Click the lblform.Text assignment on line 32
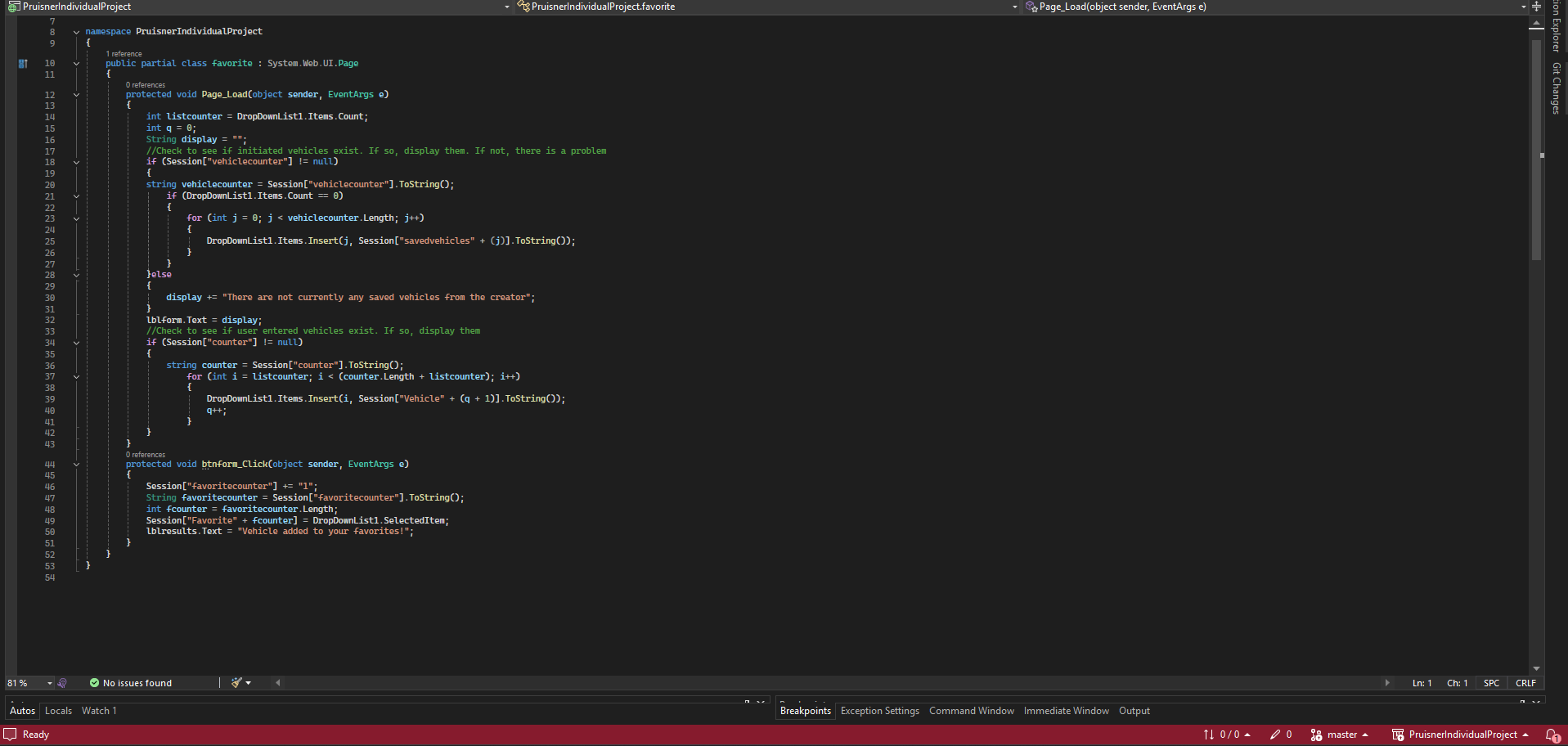Screen dimensions: 1568x746 tap(204, 321)
